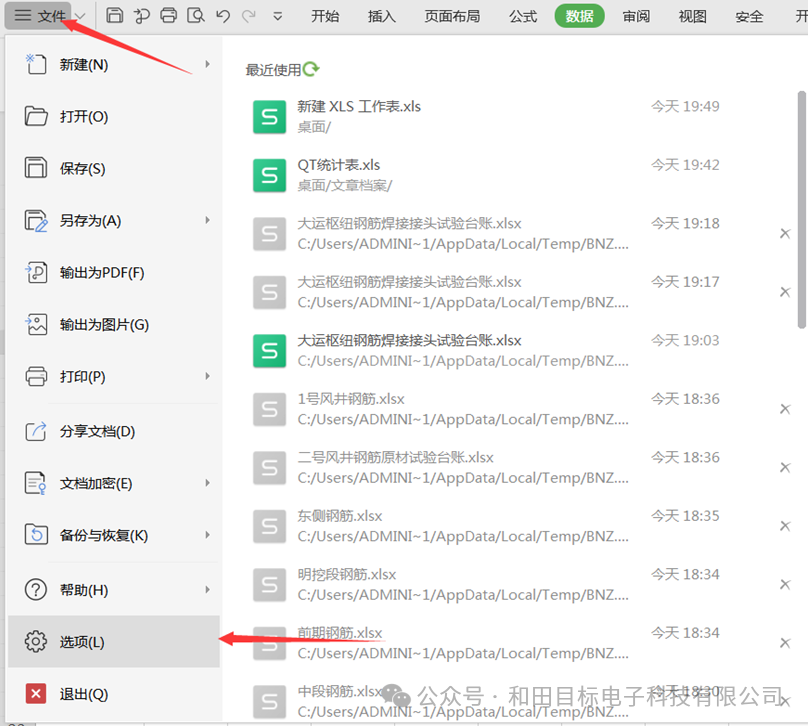Open recent file 明挖段钢筋.xlsx
This screenshot has height=728, width=808.
[x=520, y=585]
